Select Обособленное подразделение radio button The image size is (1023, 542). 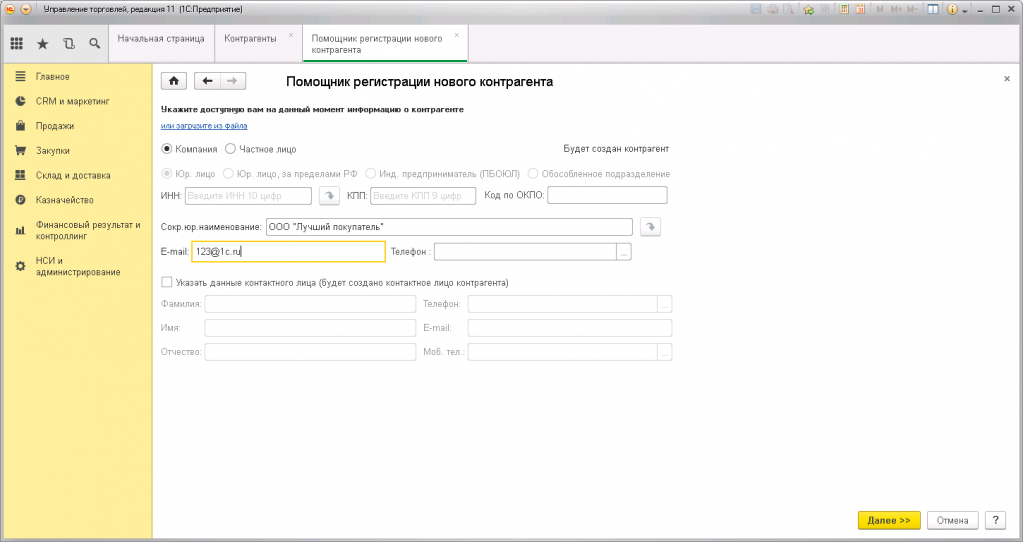tap(533, 173)
